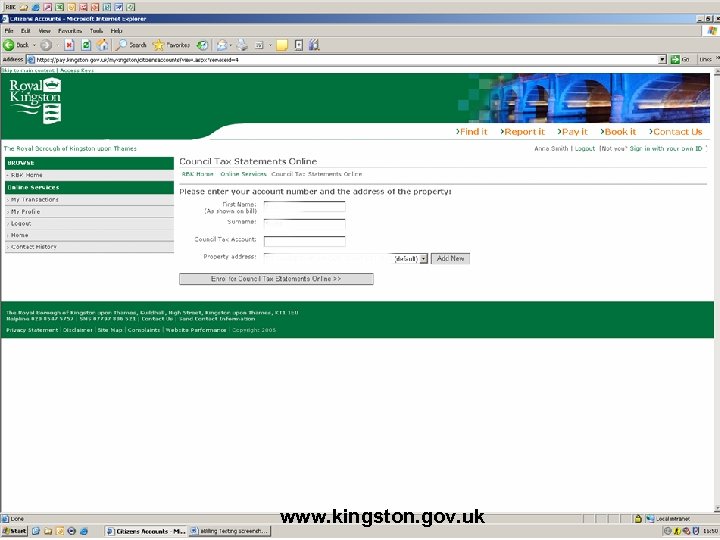Open the Address bar dropdown arrow
Image resolution: width=720 pixels, height=540 pixels.
click(x=662, y=59)
